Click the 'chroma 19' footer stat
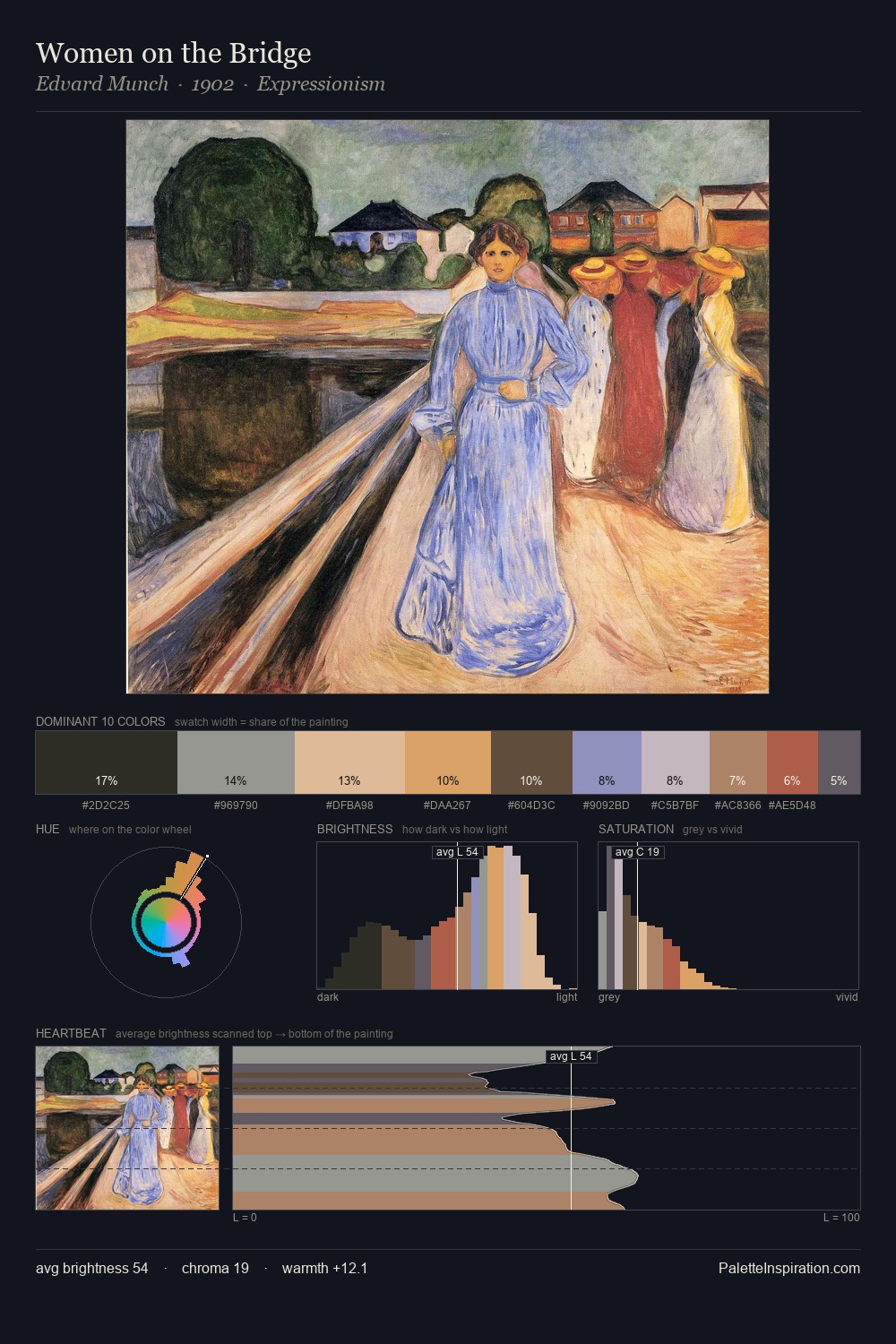The image size is (896, 1344). (x=215, y=1269)
